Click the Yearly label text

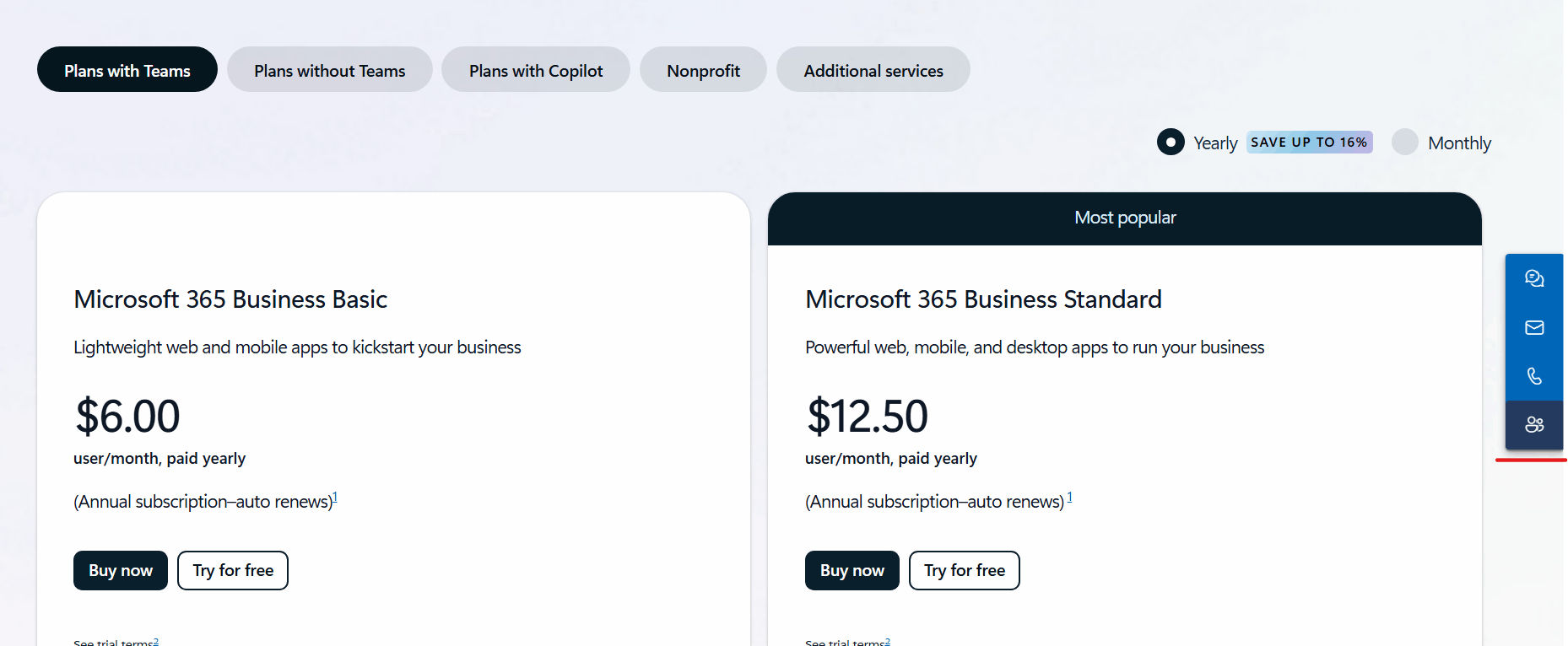pos(1215,143)
